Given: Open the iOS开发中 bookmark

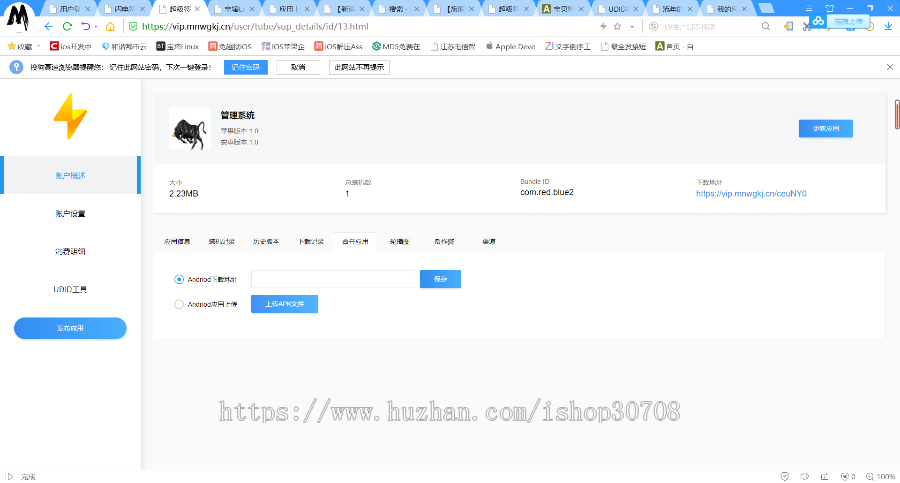Looking at the screenshot, I should (x=71, y=46).
